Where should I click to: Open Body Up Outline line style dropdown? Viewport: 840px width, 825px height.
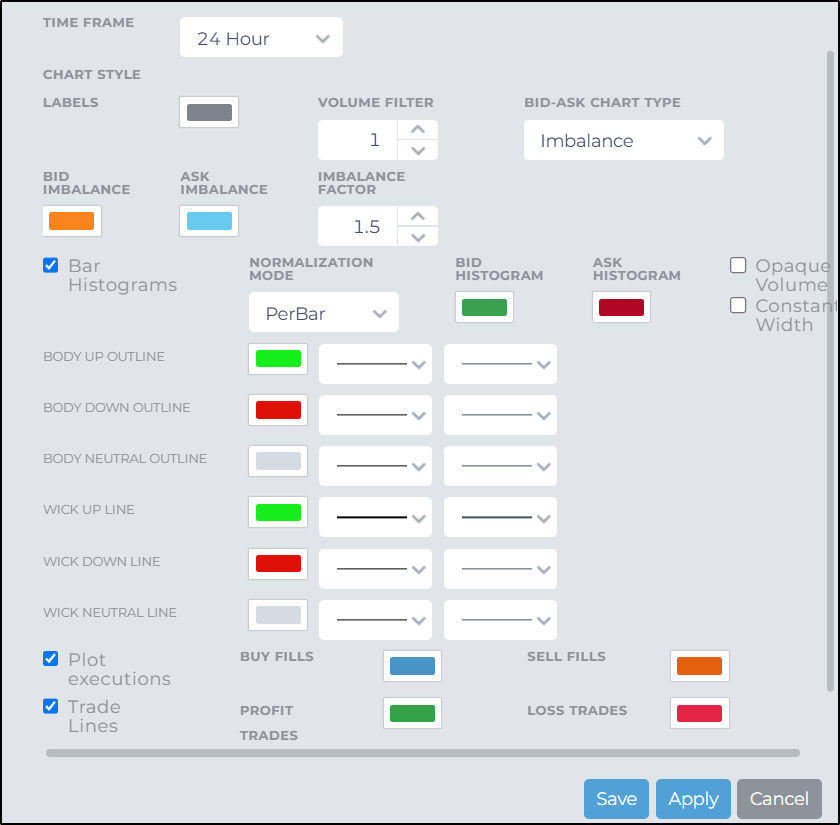pyautogui.click(x=375, y=364)
